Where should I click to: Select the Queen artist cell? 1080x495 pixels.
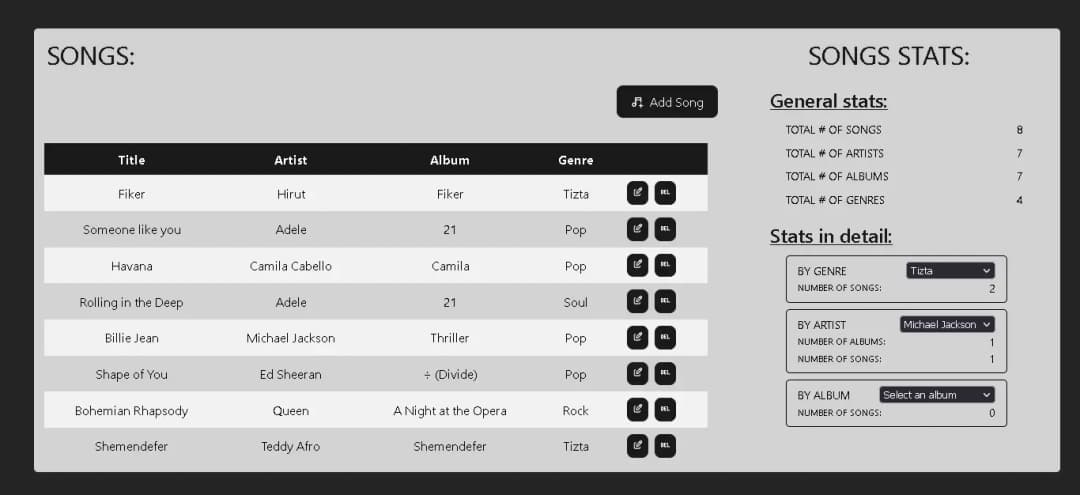pos(291,411)
